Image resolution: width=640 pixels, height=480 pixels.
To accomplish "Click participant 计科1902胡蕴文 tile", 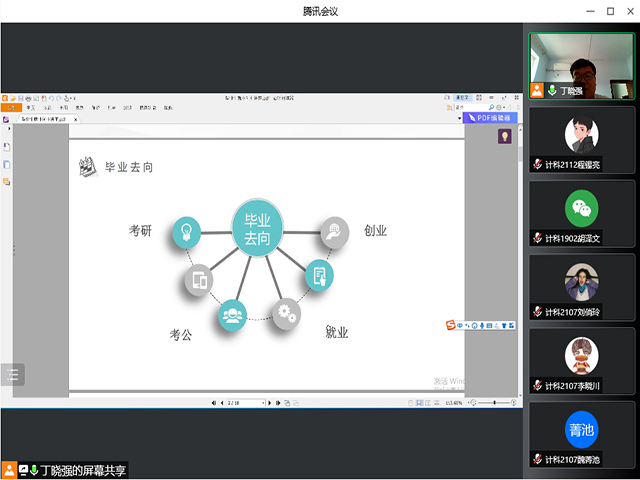I will 582,213.
